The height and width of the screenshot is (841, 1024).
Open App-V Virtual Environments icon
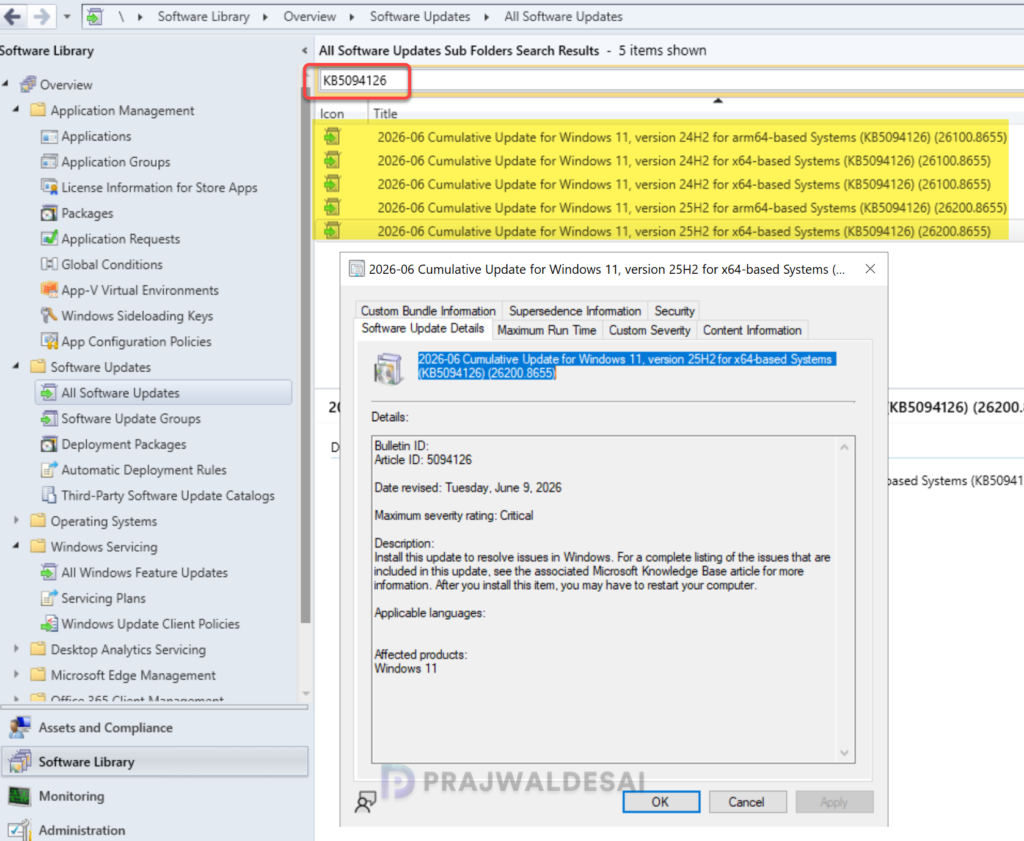click(49, 290)
